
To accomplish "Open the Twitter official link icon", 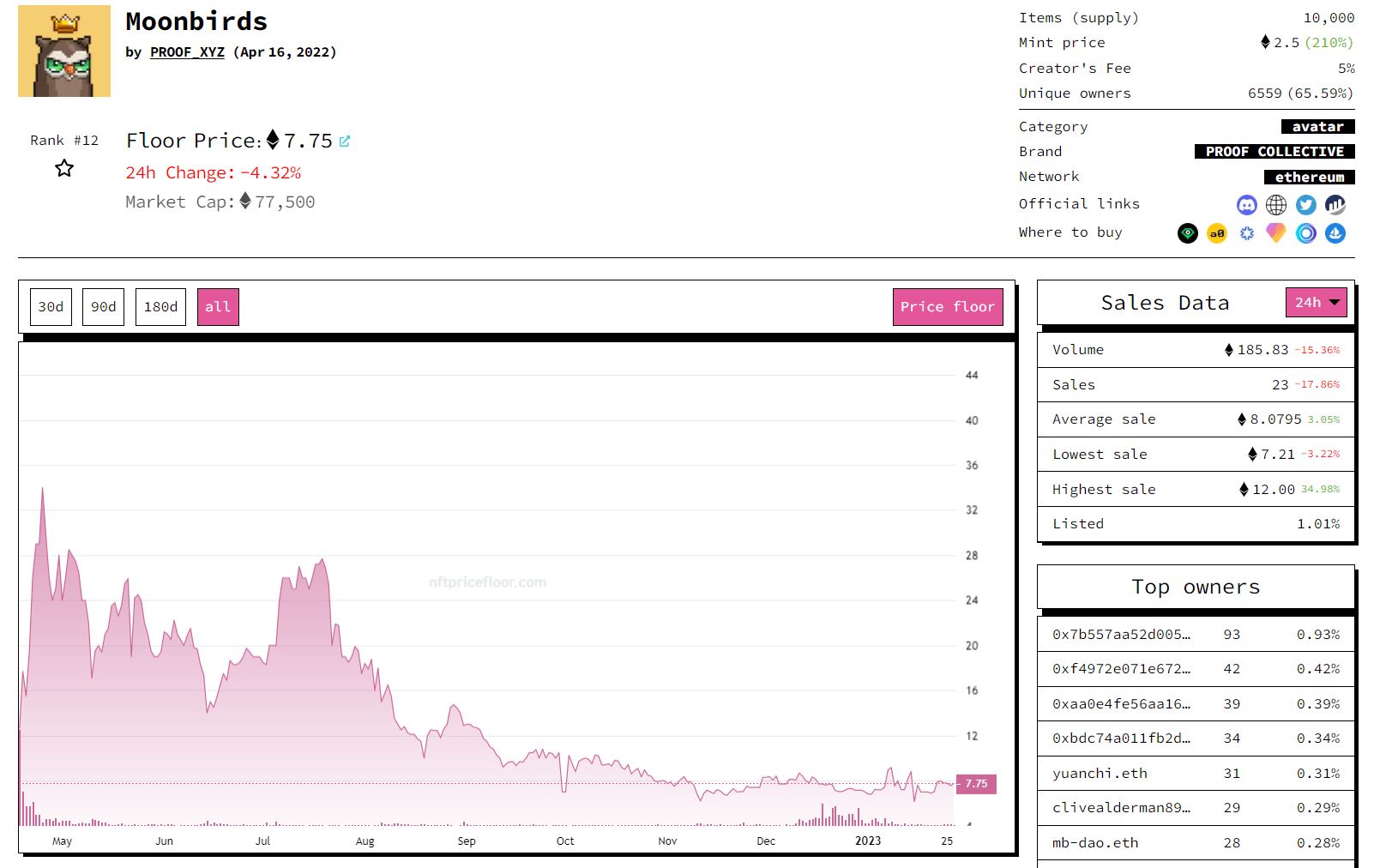I will 1306,205.
